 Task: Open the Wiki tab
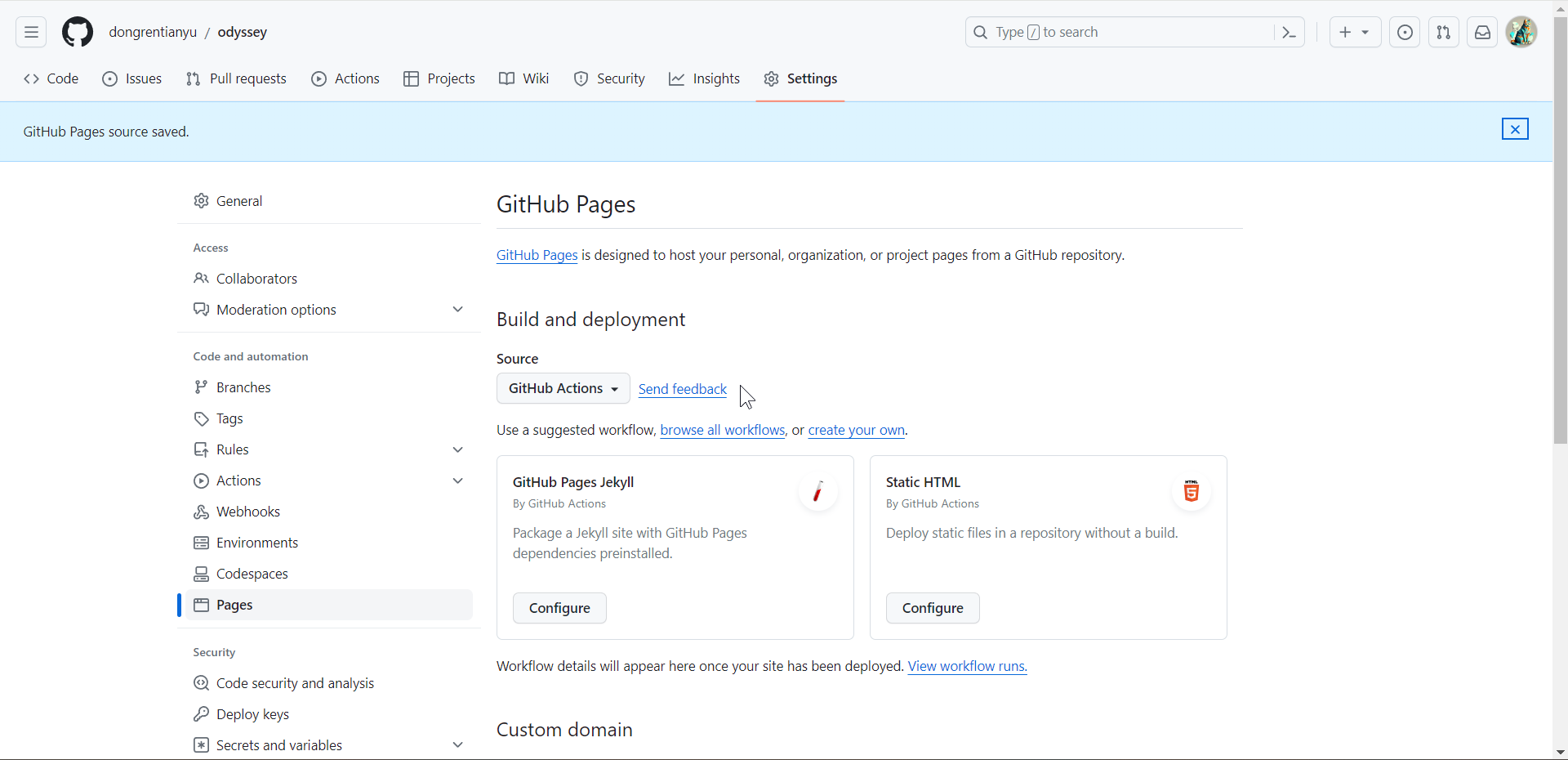[x=524, y=78]
